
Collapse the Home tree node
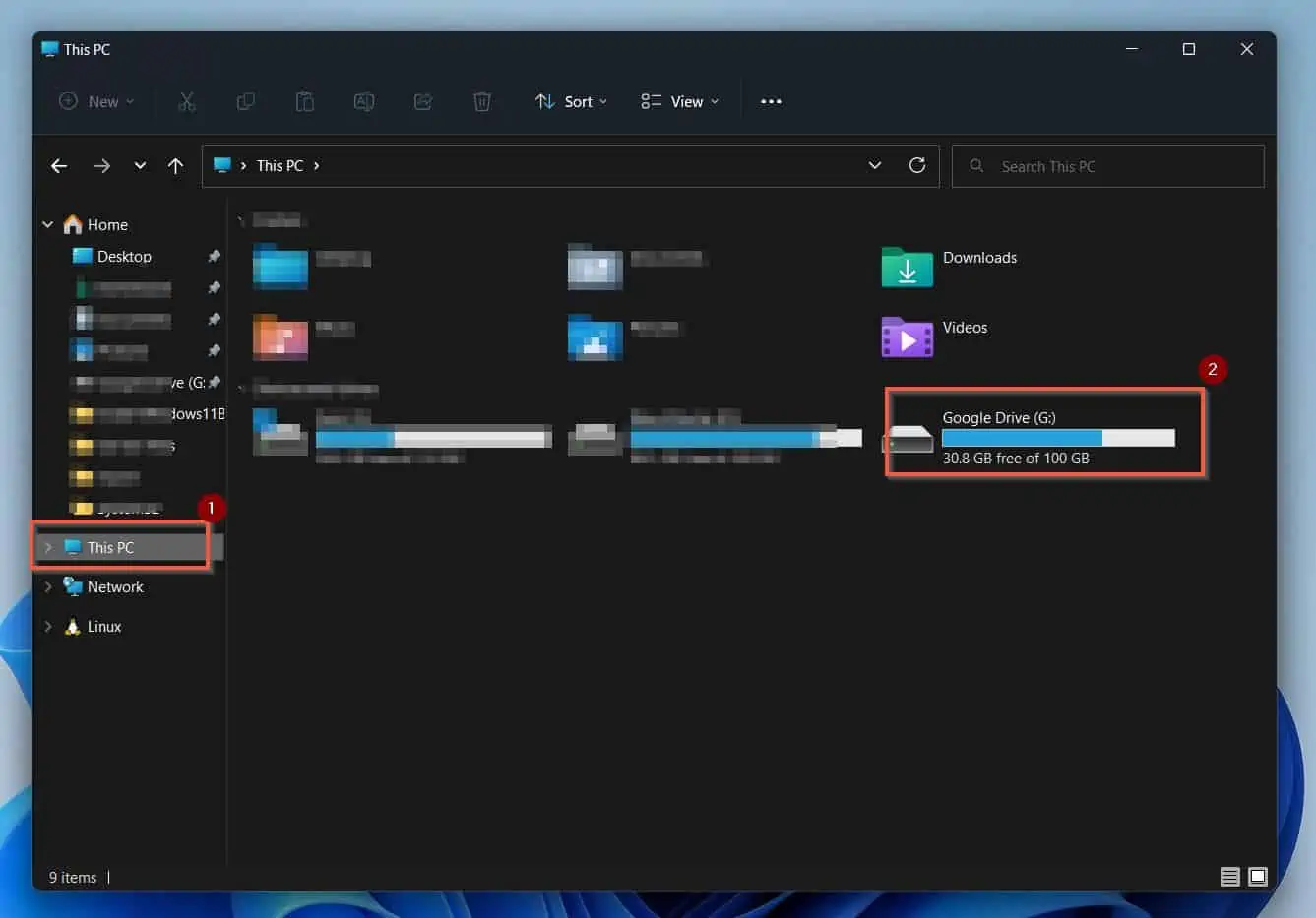47,224
